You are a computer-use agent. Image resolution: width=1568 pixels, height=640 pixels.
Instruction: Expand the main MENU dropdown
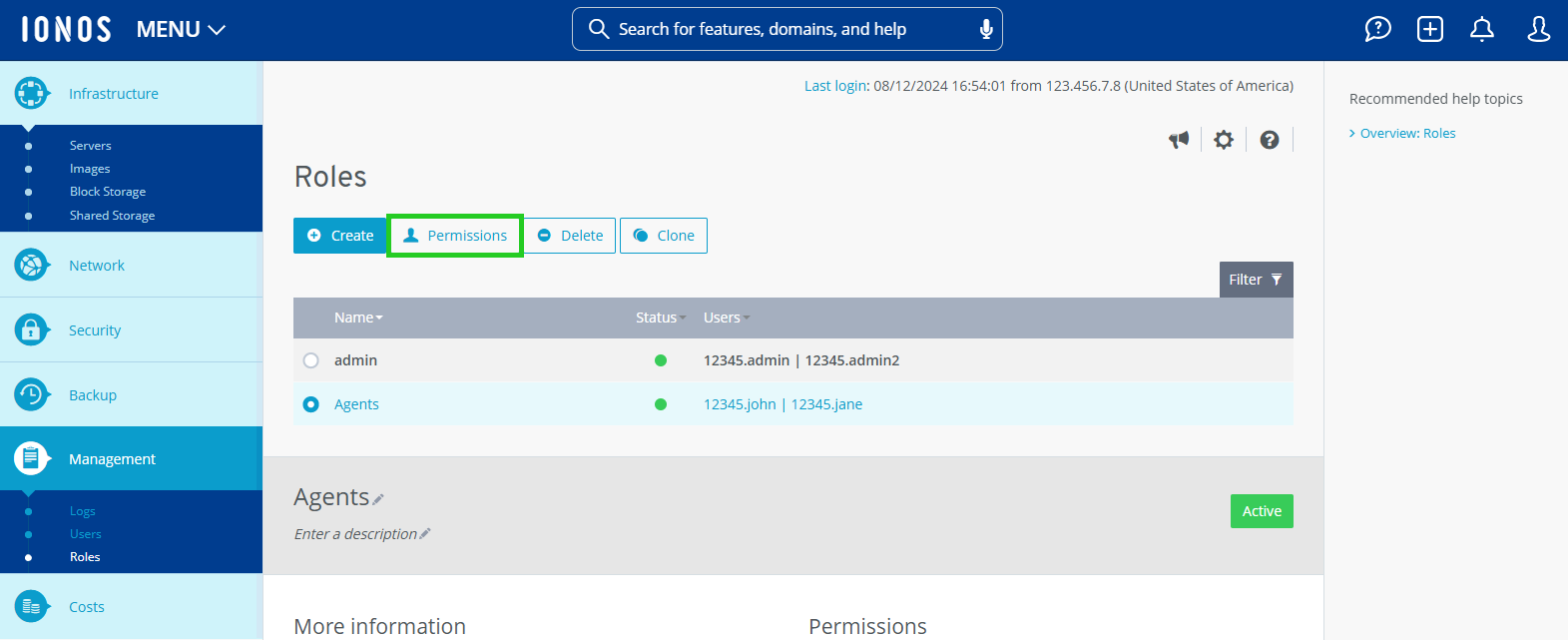[x=181, y=30]
